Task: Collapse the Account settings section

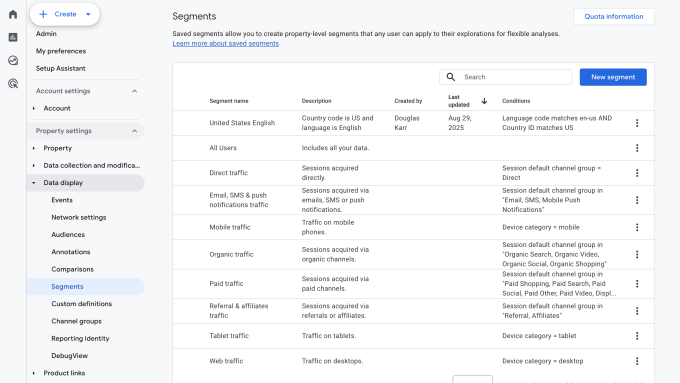Action: [x=134, y=91]
